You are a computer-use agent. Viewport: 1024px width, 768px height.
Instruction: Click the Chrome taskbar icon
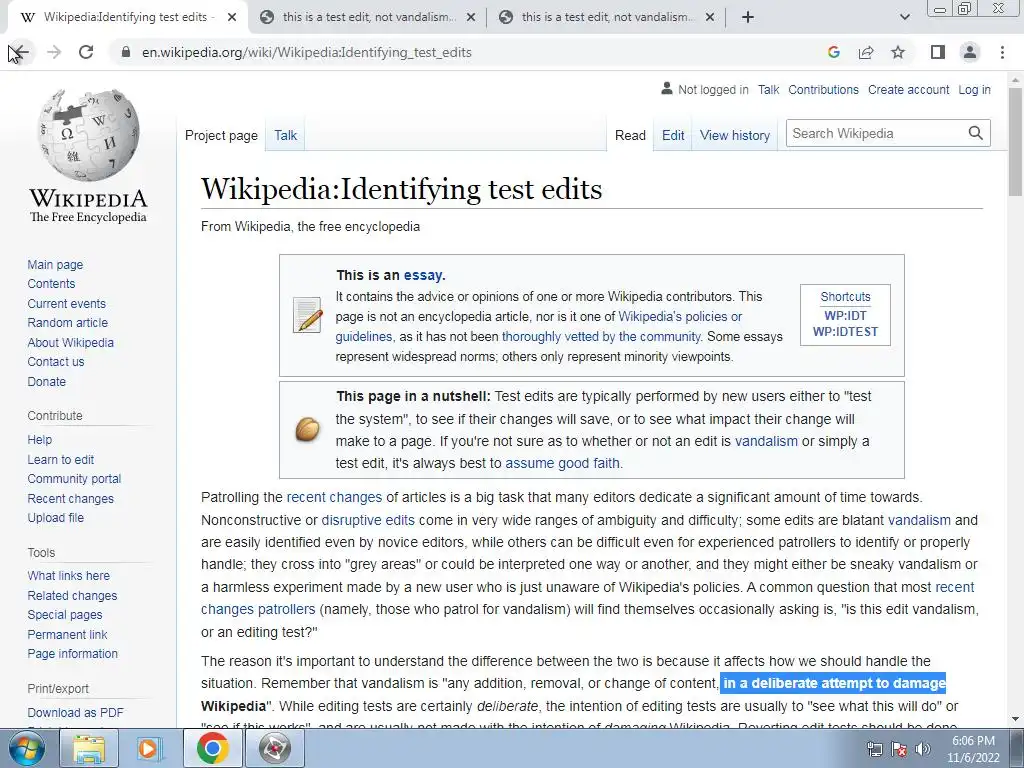212,748
